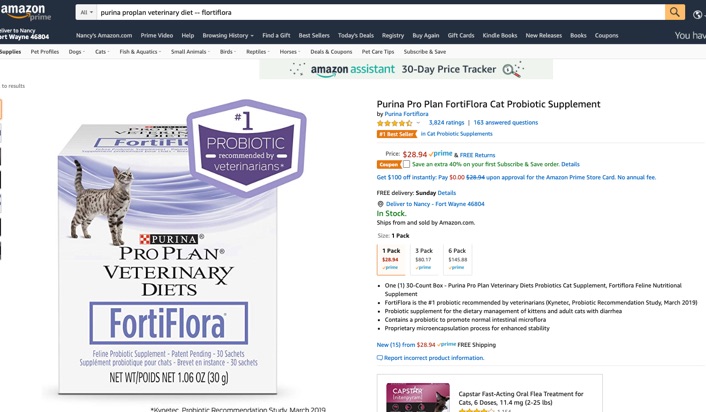Open the 3,824 ratings link

coord(446,122)
